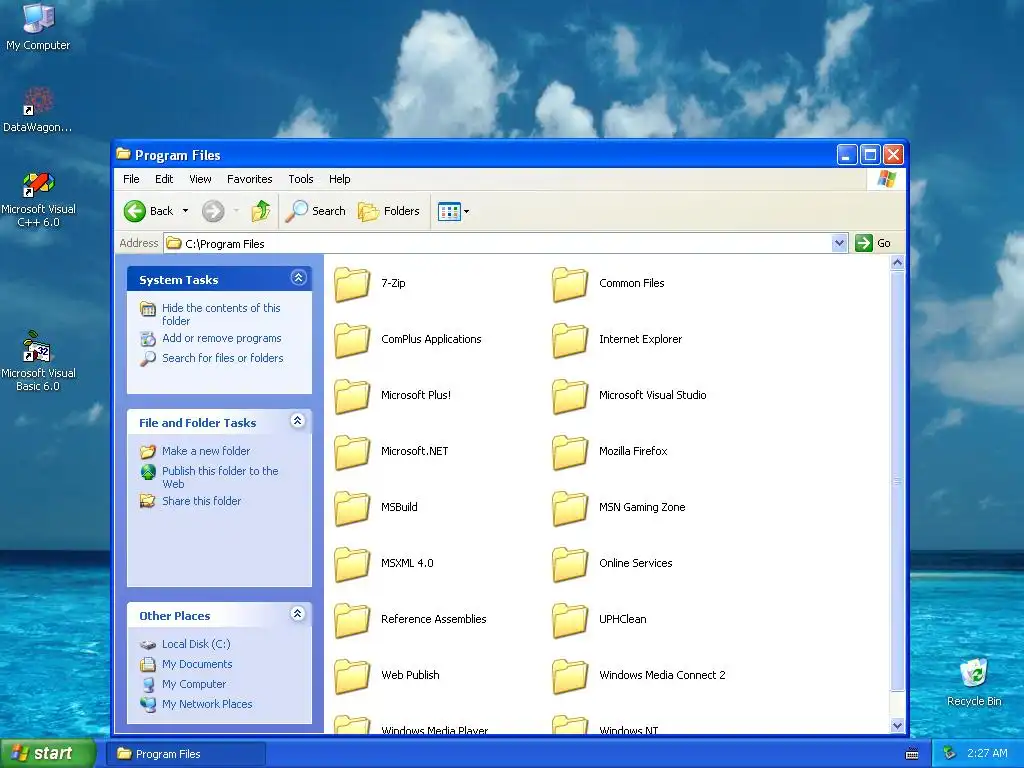Select the Internet Explorer folder icon
The height and width of the screenshot is (768, 1024).
click(x=570, y=340)
